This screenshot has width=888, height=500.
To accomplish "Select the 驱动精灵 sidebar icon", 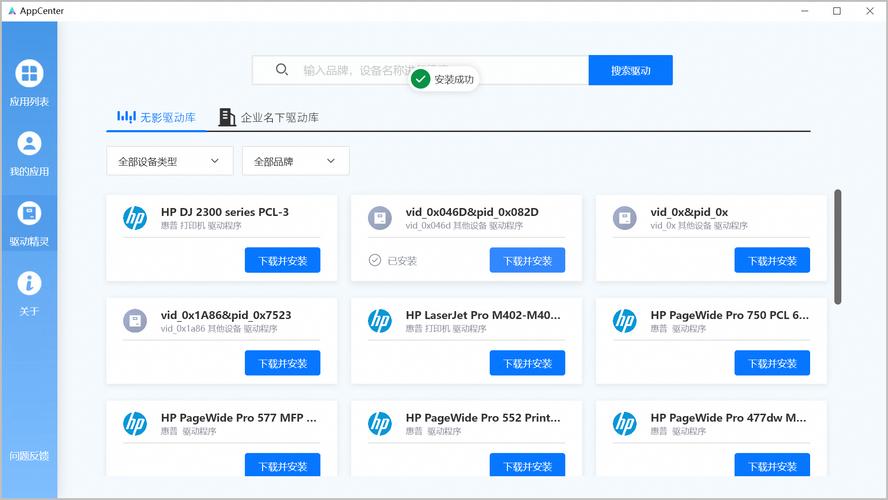I will 29,213.
